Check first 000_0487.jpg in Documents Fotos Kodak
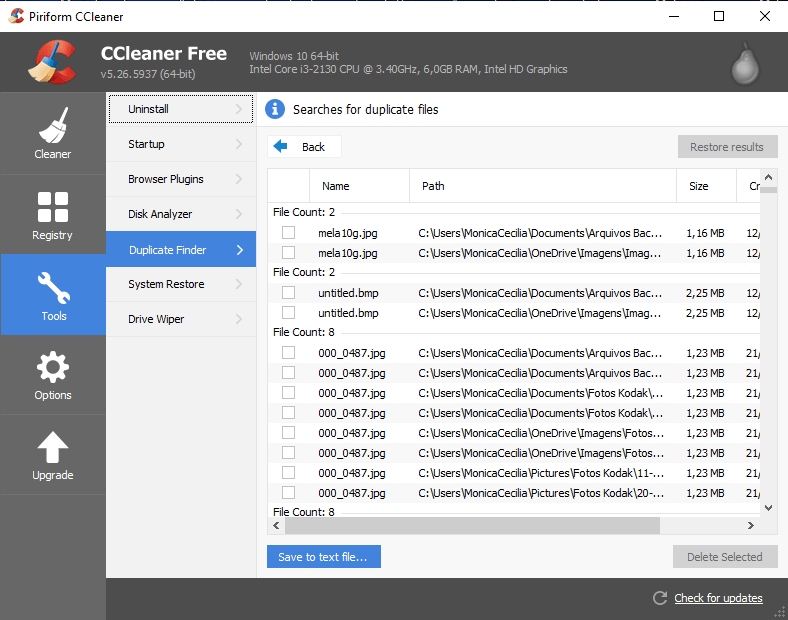Viewport: 788px width, 620px height. pos(288,392)
